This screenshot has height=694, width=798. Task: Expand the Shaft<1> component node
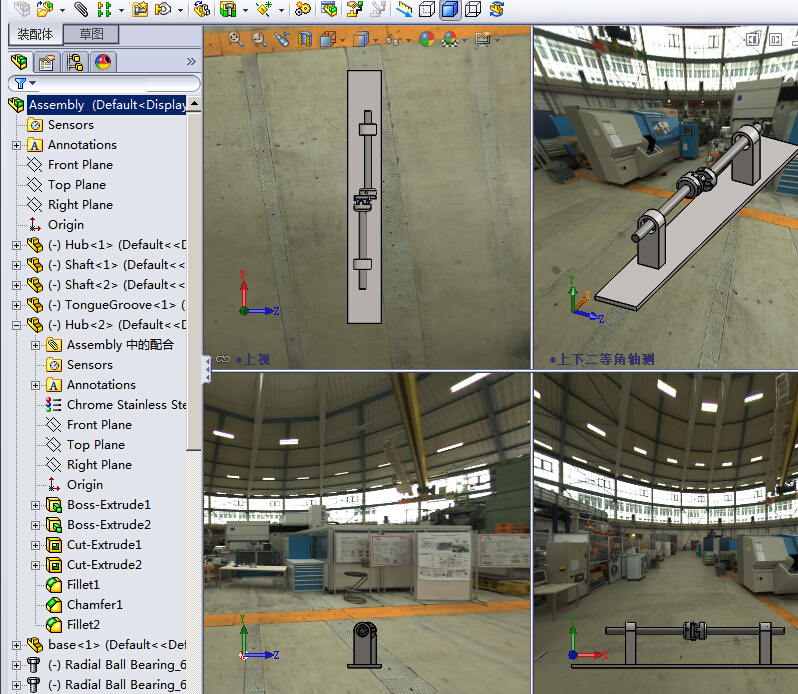point(16,265)
